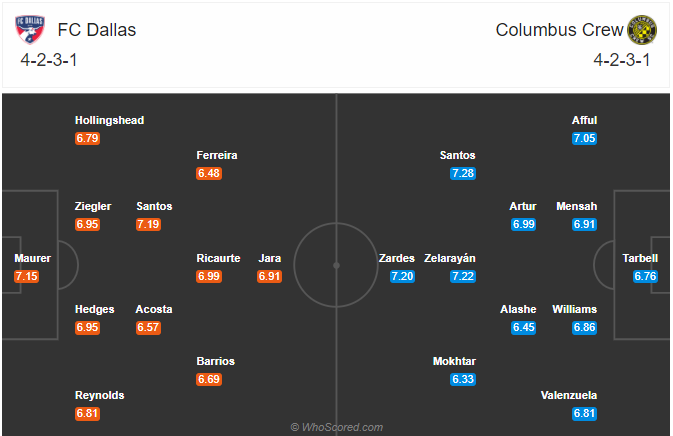Click Tarbell's 6.76 goalkeeper rating badge
673x436 pixels.
coord(645,276)
